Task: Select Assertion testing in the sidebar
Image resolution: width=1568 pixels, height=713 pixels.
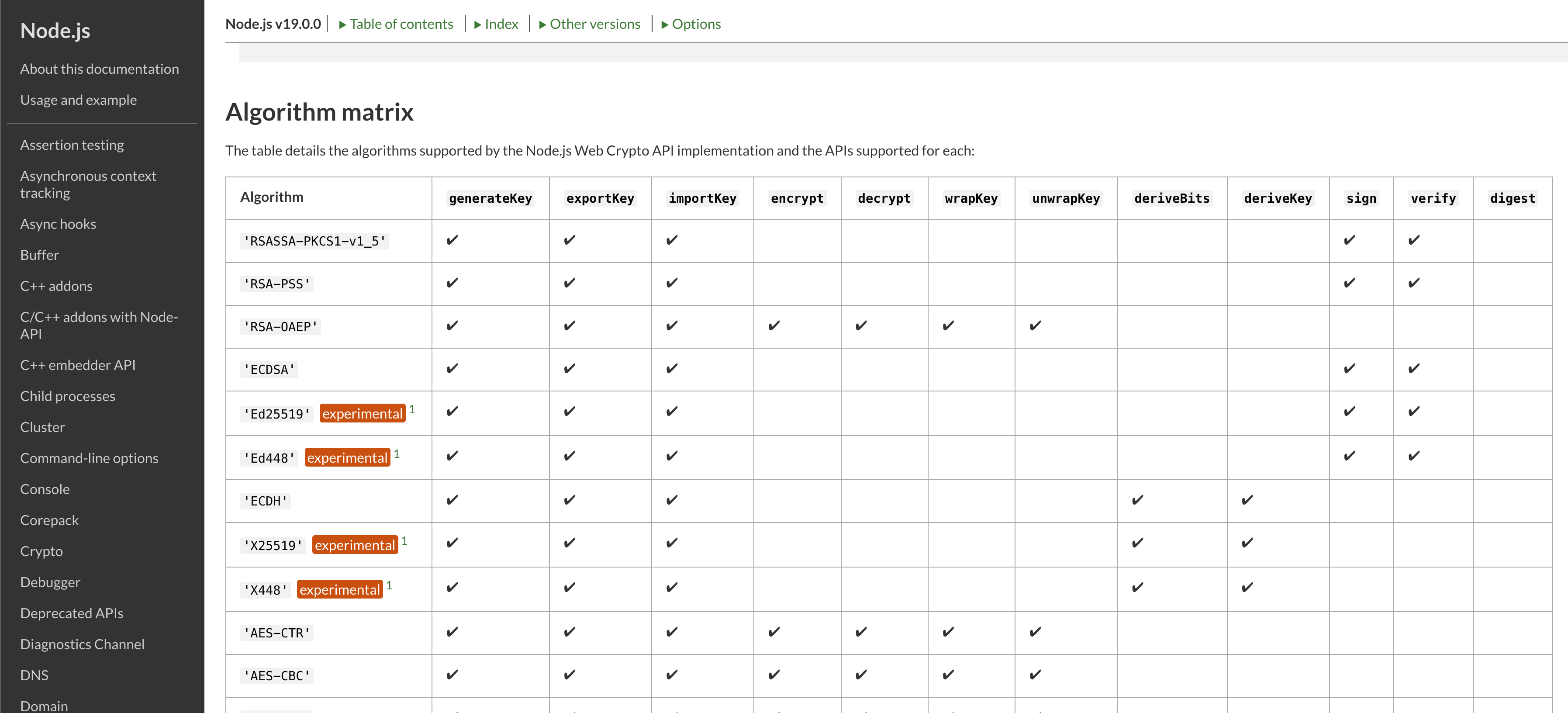Action: pyautogui.click(x=72, y=145)
